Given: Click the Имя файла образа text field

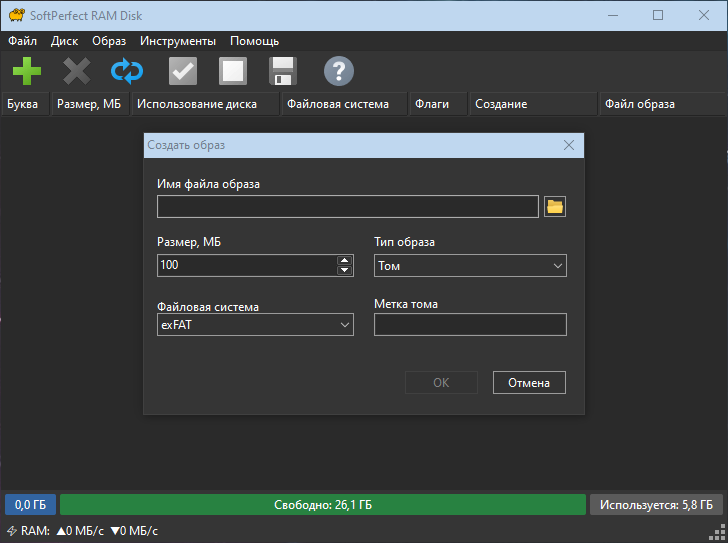Looking at the screenshot, I should (x=347, y=207).
